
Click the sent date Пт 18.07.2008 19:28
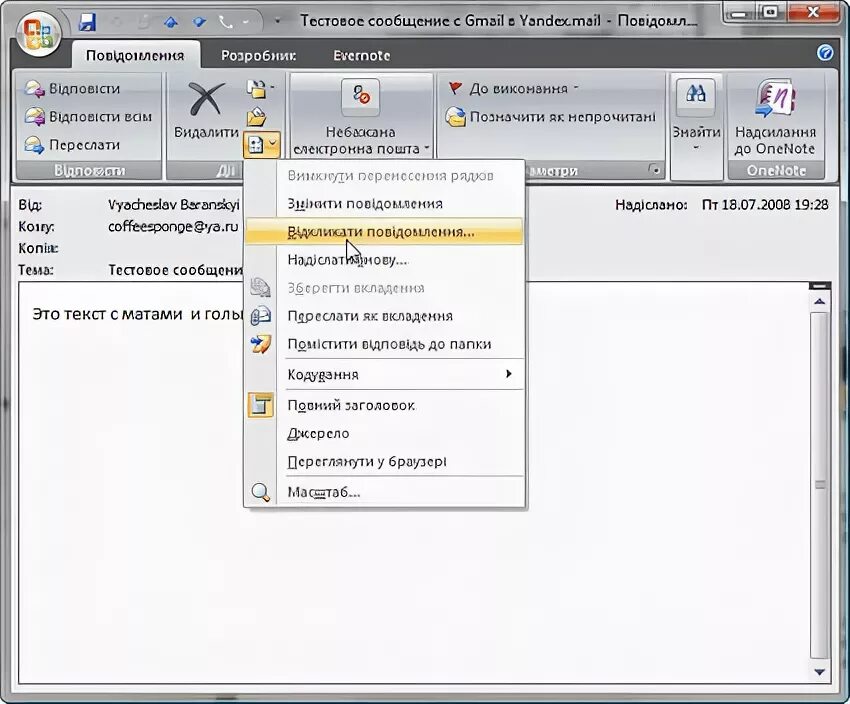tap(765, 205)
